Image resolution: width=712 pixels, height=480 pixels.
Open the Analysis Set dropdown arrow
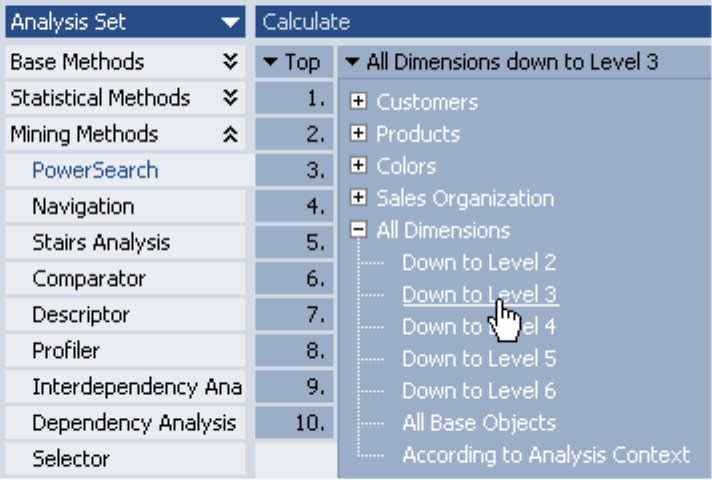(x=231, y=21)
